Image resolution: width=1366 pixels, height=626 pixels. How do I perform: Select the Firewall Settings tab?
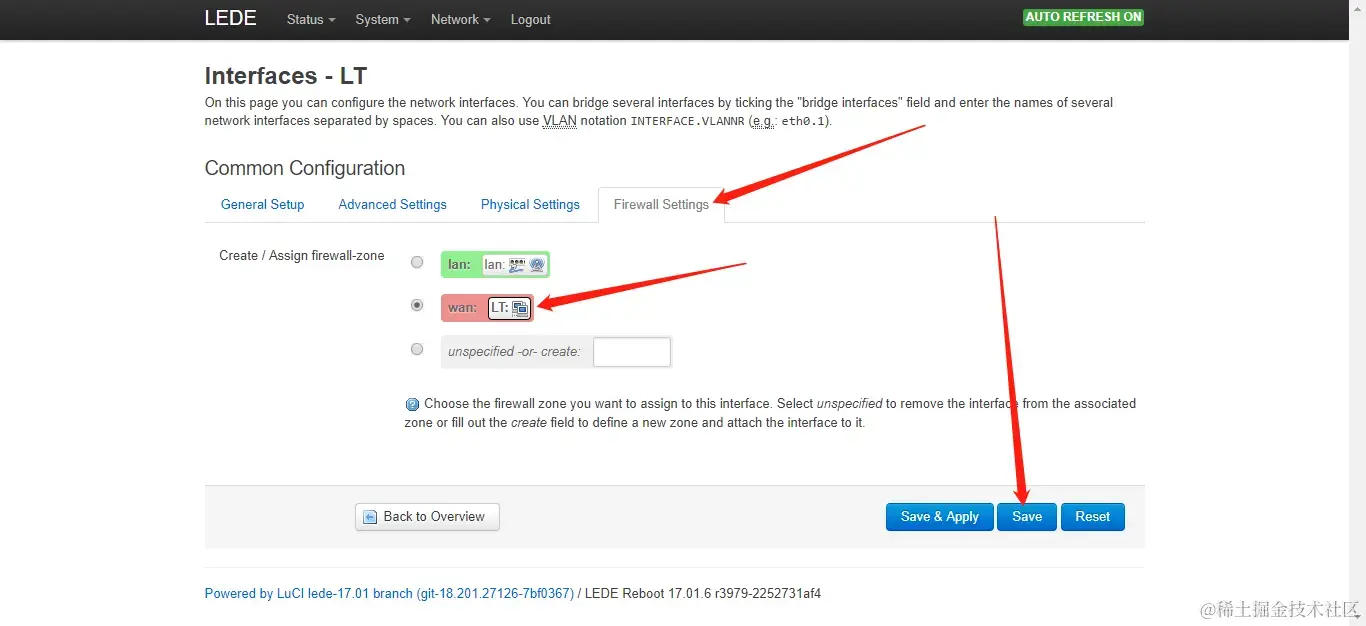pos(661,204)
